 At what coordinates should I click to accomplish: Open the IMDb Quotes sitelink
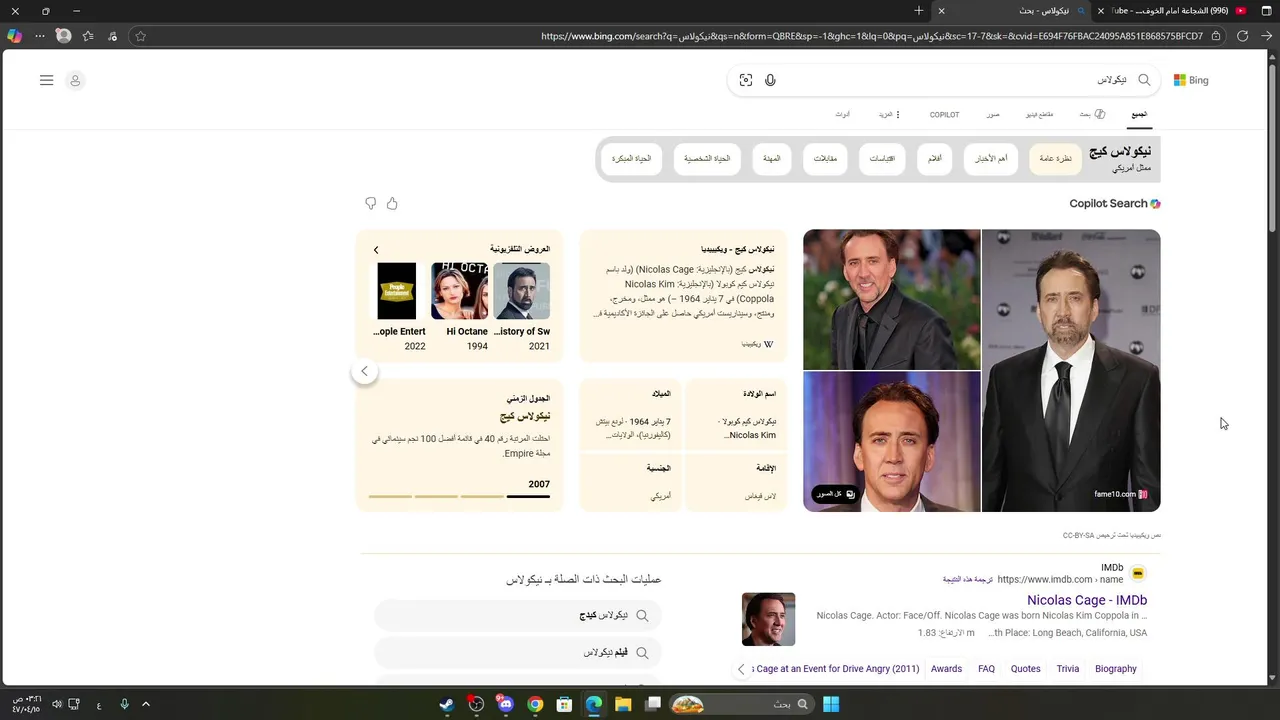1025,669
